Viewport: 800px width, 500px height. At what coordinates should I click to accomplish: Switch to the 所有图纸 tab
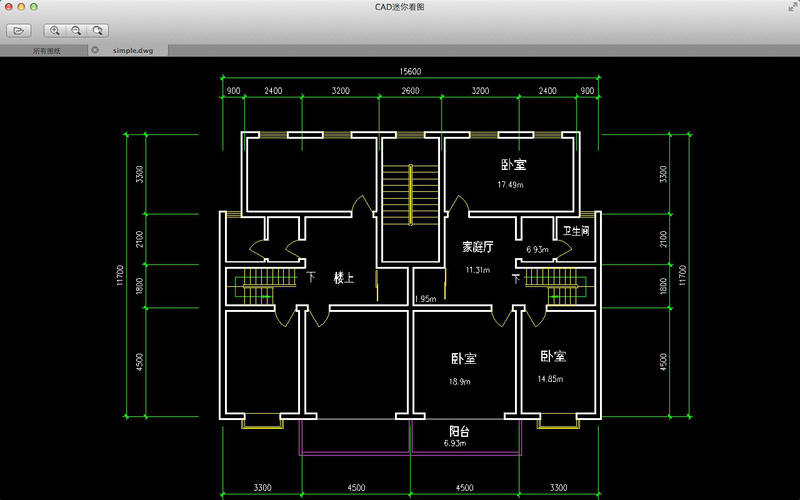(x=46, y=50)
